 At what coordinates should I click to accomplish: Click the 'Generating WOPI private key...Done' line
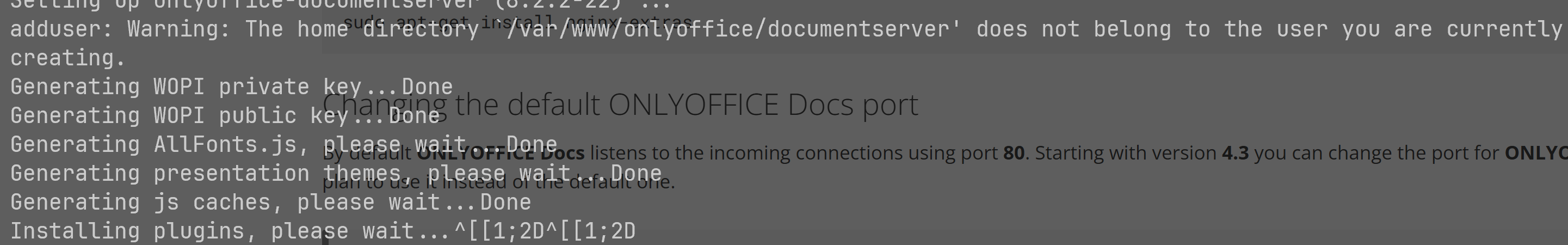click(x=231, y=87)
